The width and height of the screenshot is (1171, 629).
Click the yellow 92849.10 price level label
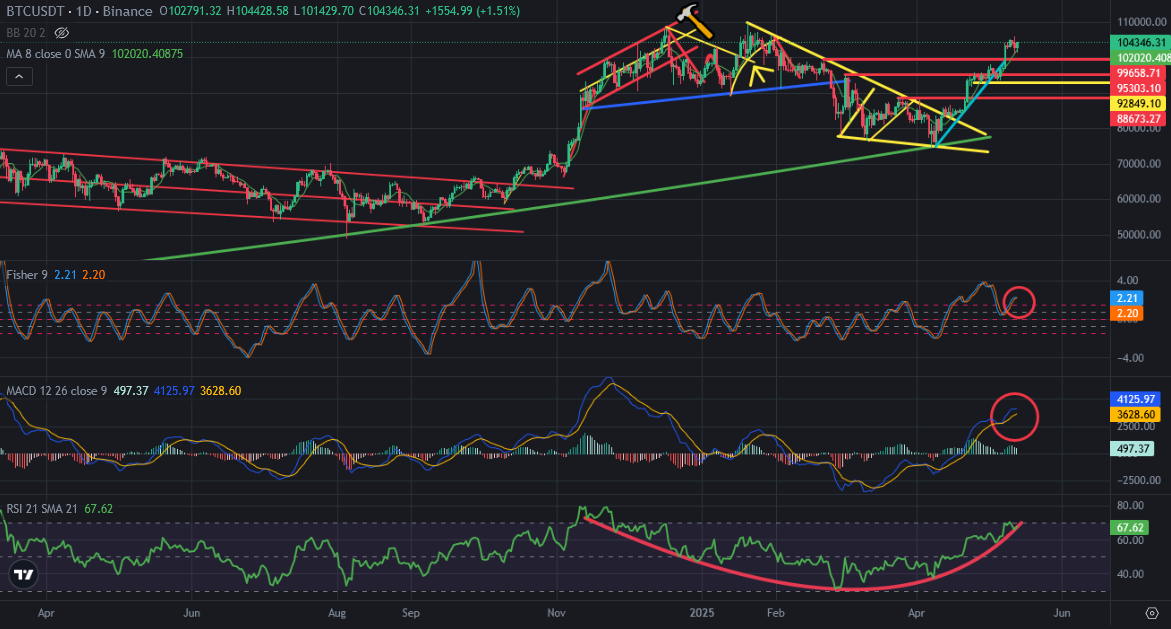pos(1138,104)
